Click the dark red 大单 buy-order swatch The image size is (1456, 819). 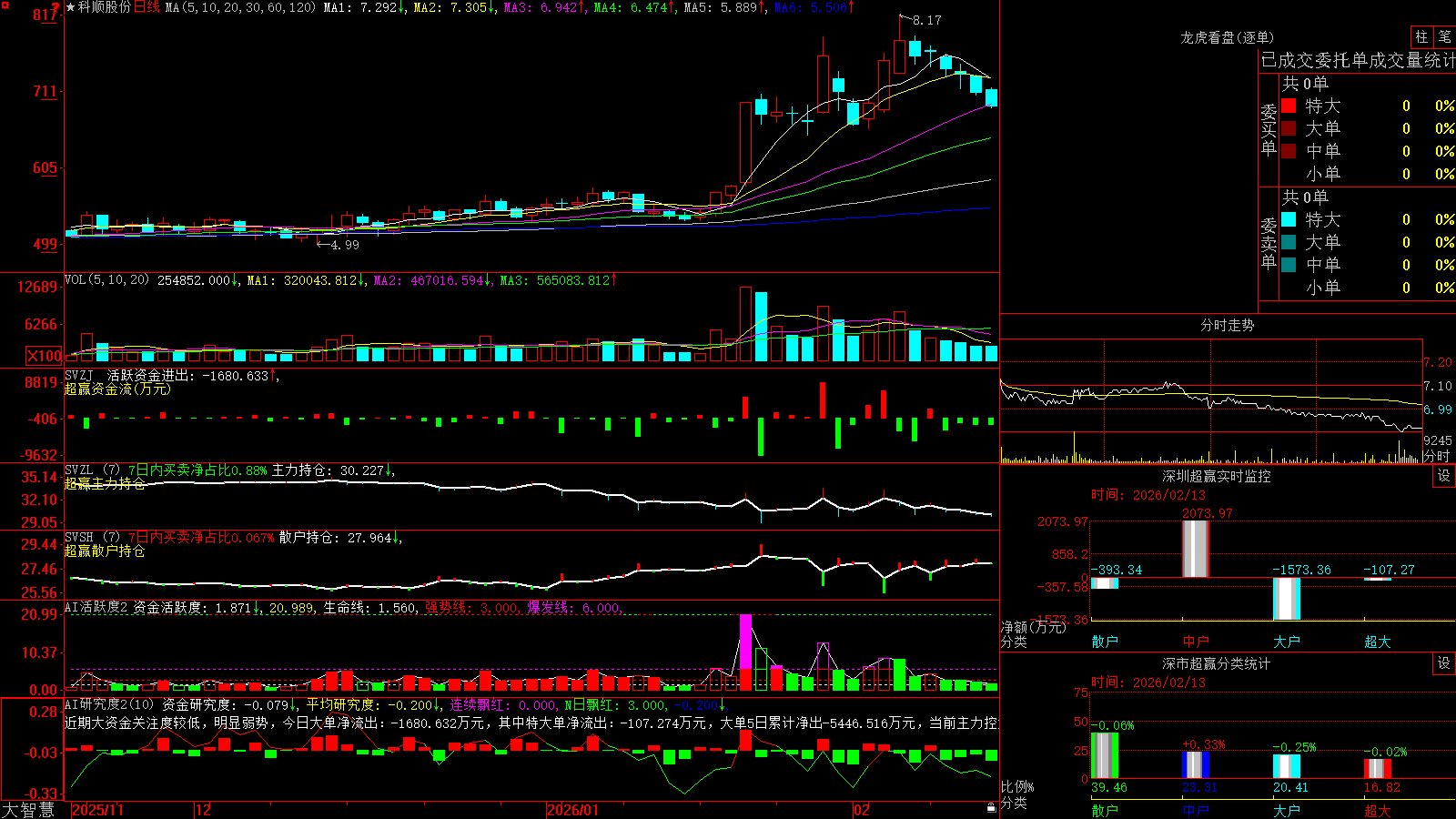[1289, 128]
